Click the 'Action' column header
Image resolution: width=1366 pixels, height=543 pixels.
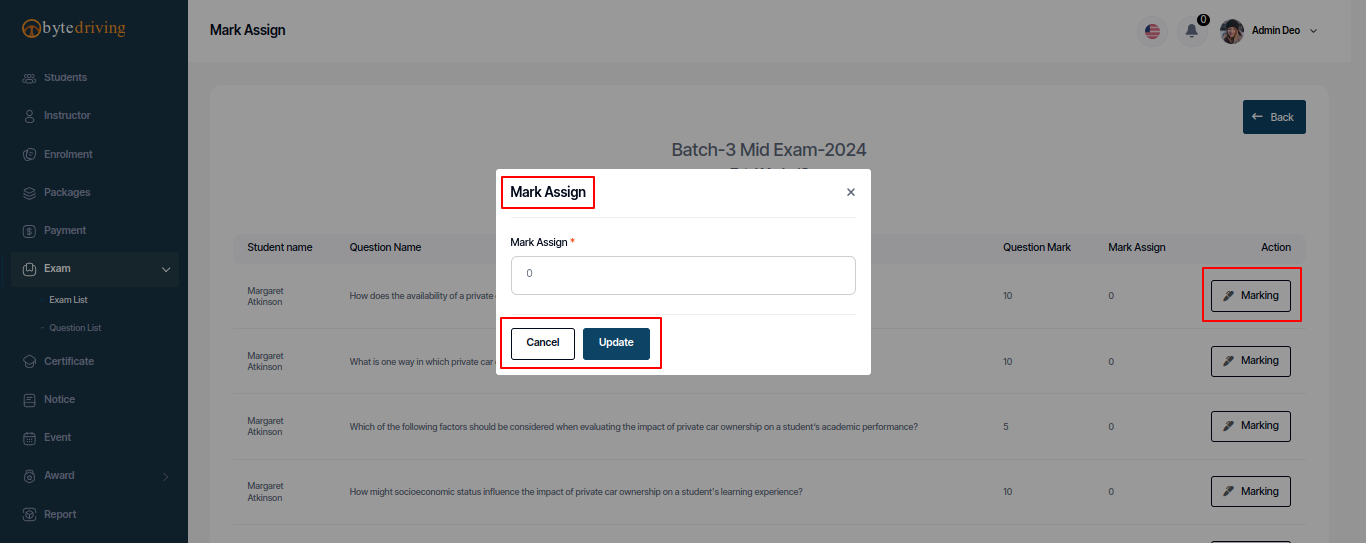point(1276,247)
